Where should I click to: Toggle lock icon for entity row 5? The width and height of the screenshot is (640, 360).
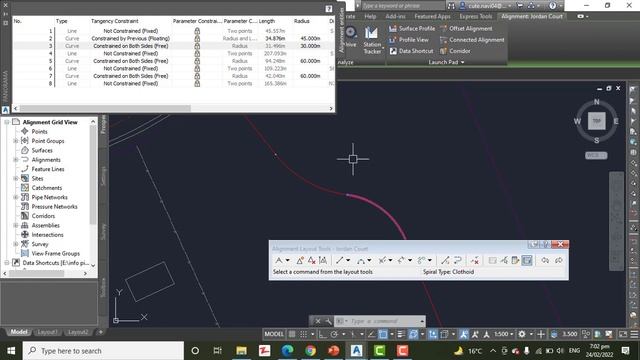point(197,61)
